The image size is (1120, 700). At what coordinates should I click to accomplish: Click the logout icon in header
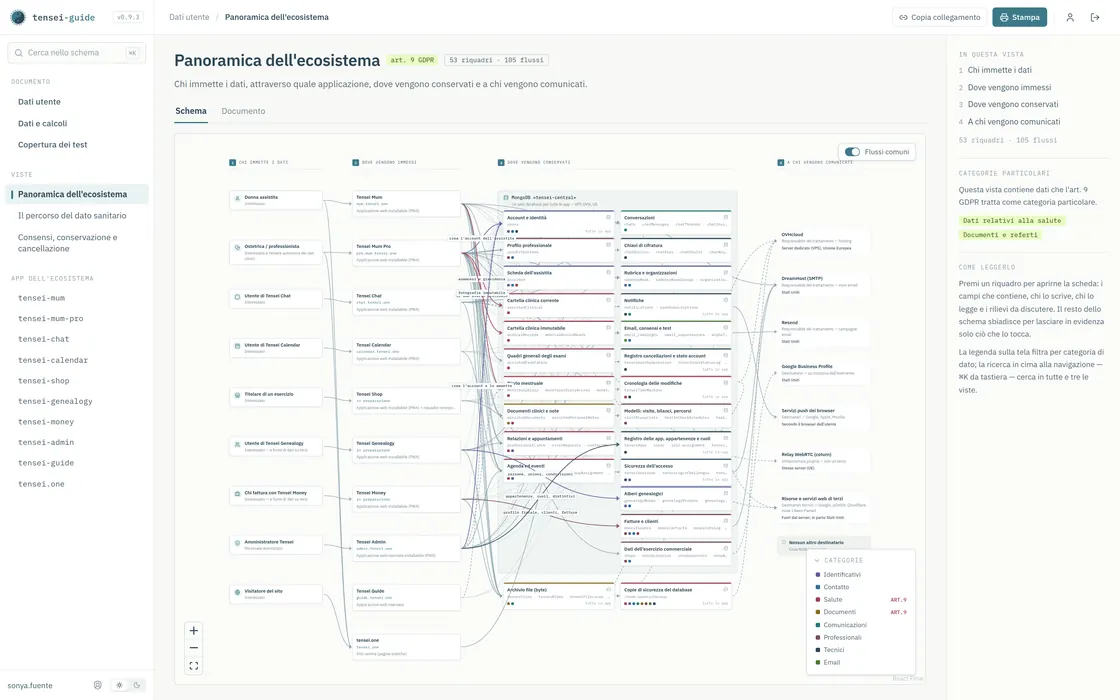pos(1095,17)
